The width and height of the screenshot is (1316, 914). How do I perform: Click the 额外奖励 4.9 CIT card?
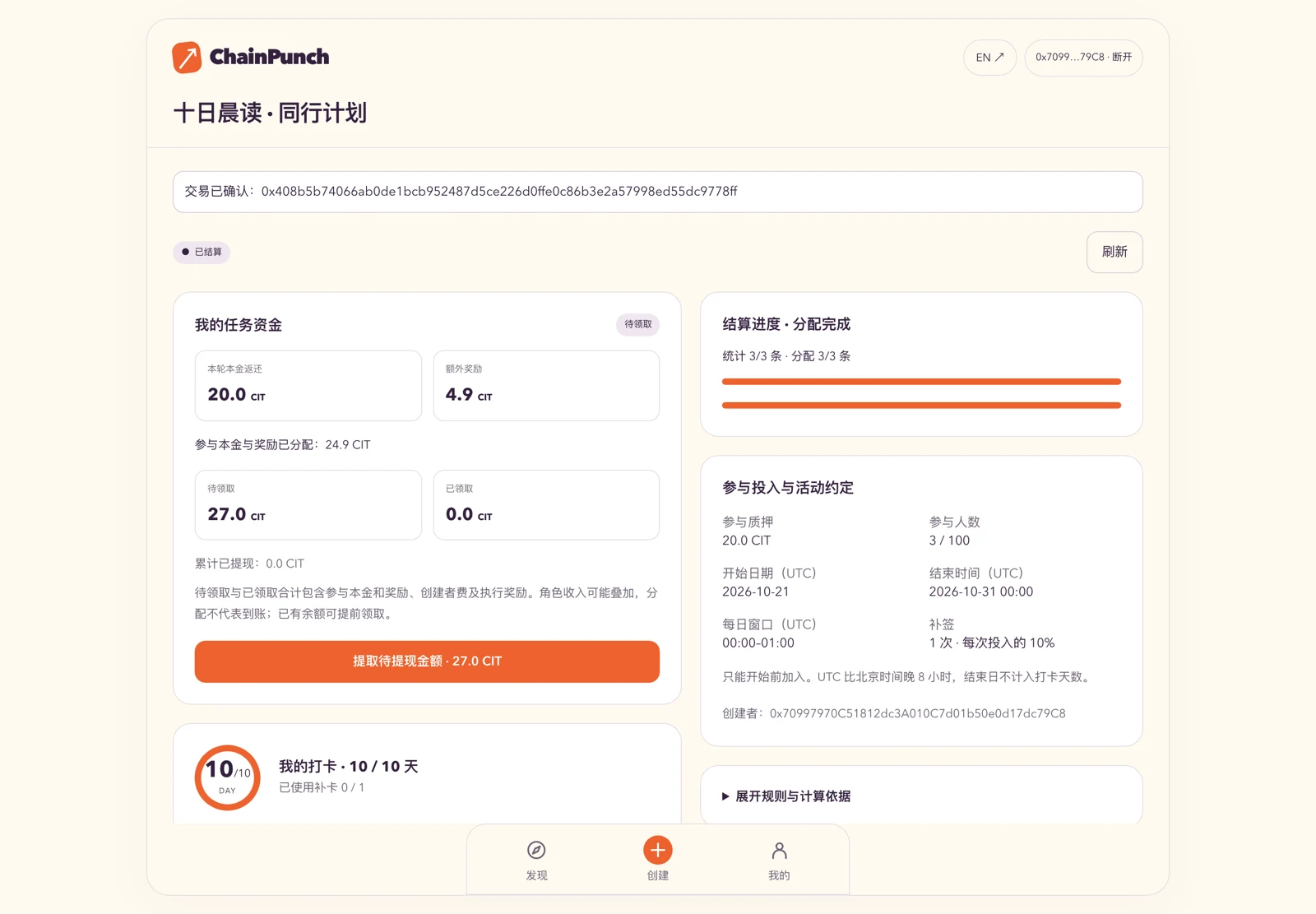pyautogui.click(x=546, y=386)
